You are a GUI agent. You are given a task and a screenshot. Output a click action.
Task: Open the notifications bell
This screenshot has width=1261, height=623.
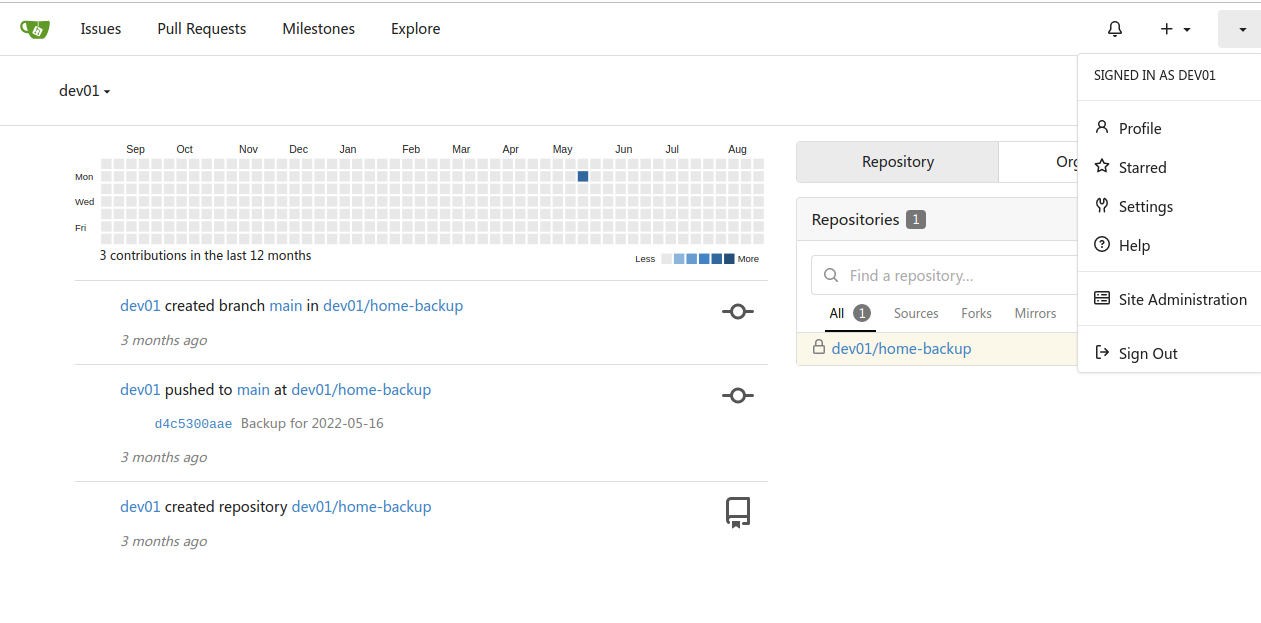coord(1115,29)
